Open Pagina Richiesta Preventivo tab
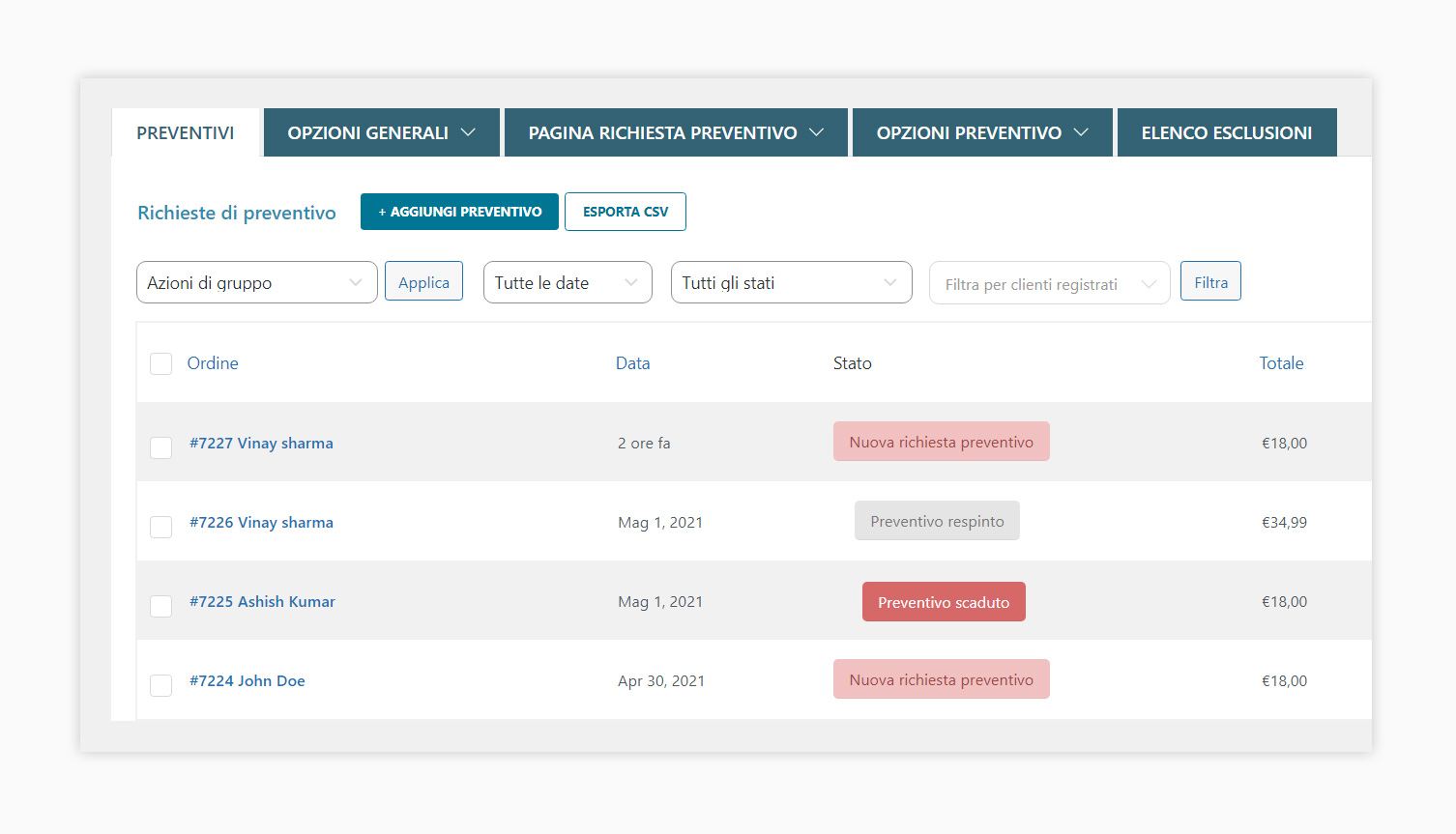The width and height of the screenshot is (1456, 834). point(675,132)
